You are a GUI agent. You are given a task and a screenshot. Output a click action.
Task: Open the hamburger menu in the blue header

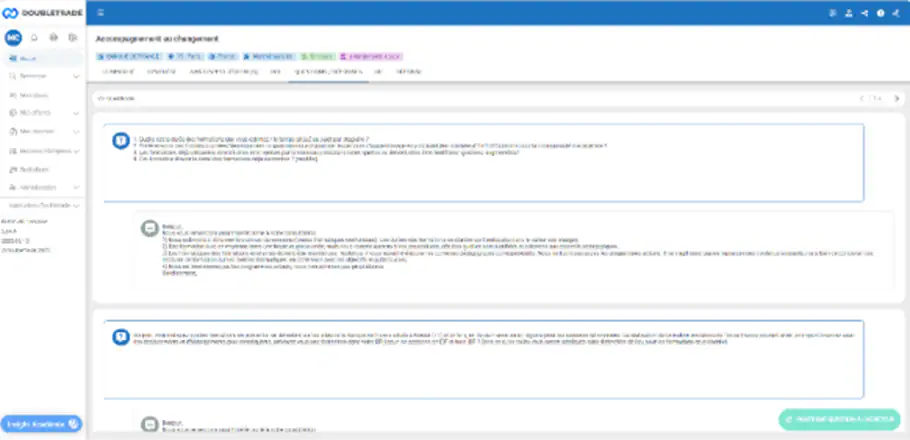click(x=100, y=13)
